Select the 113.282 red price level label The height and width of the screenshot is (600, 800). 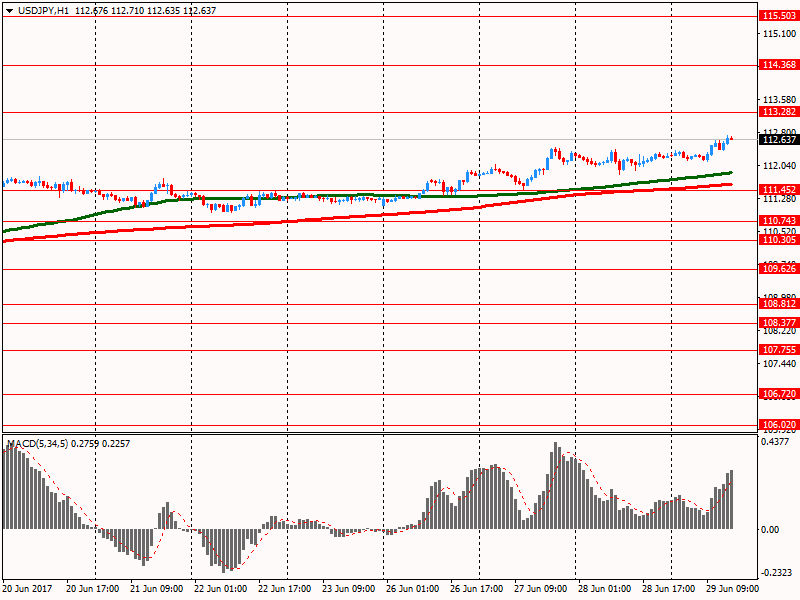(x=779, y=112)
